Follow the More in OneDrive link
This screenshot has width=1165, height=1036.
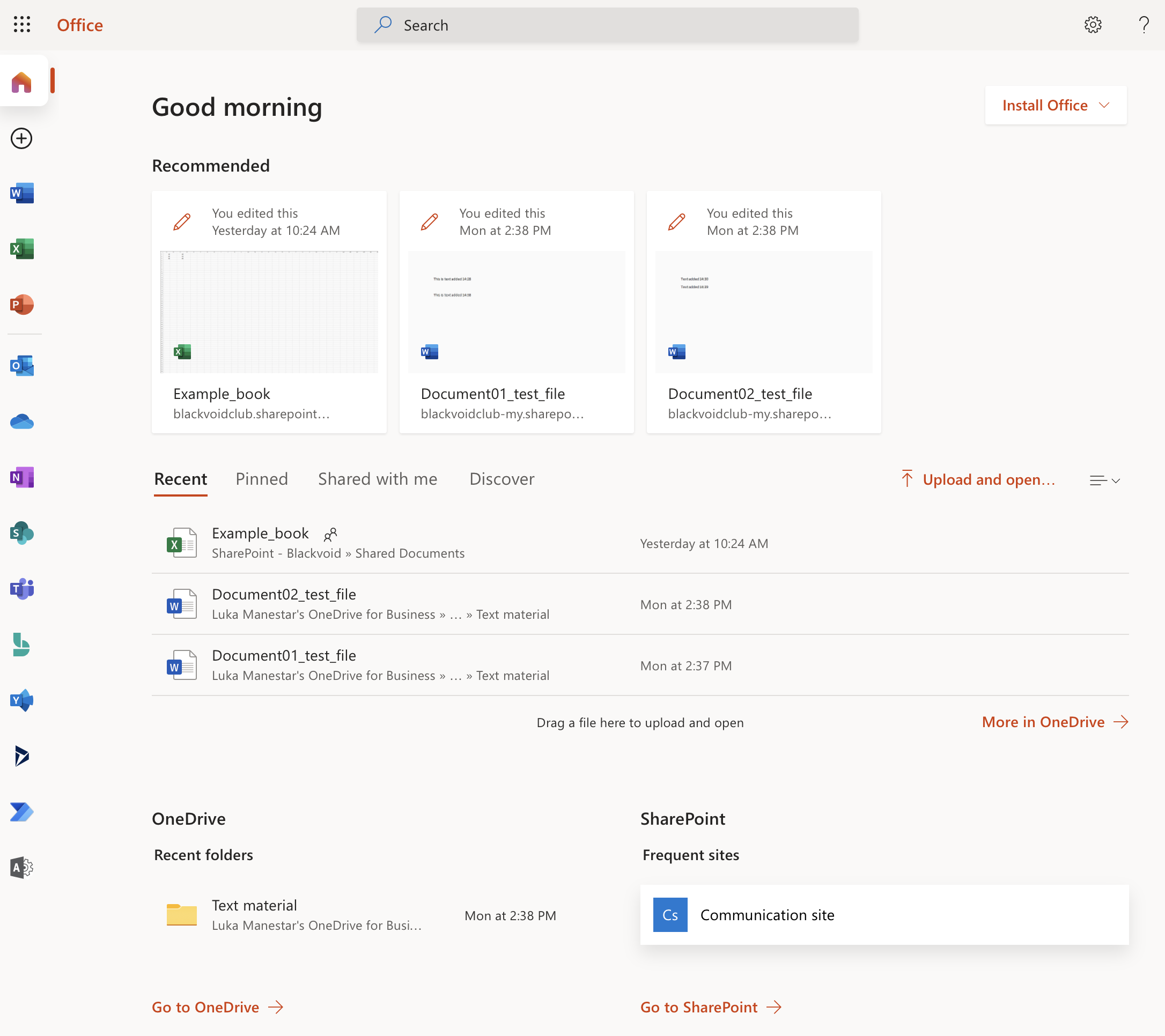pyautogui.click(x=1055, y=722)
